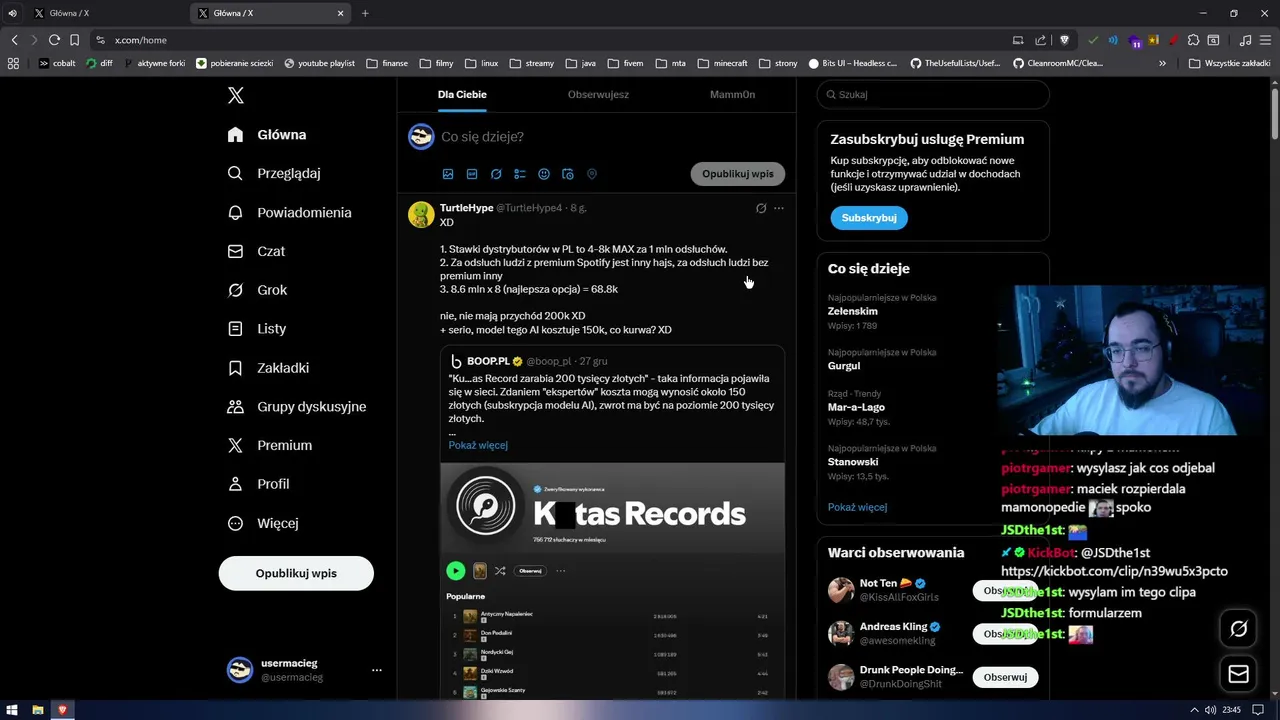Open BOOP.PL quoted account name
This screenshot has width=1280, height=720.
click(x=488, y=361)
